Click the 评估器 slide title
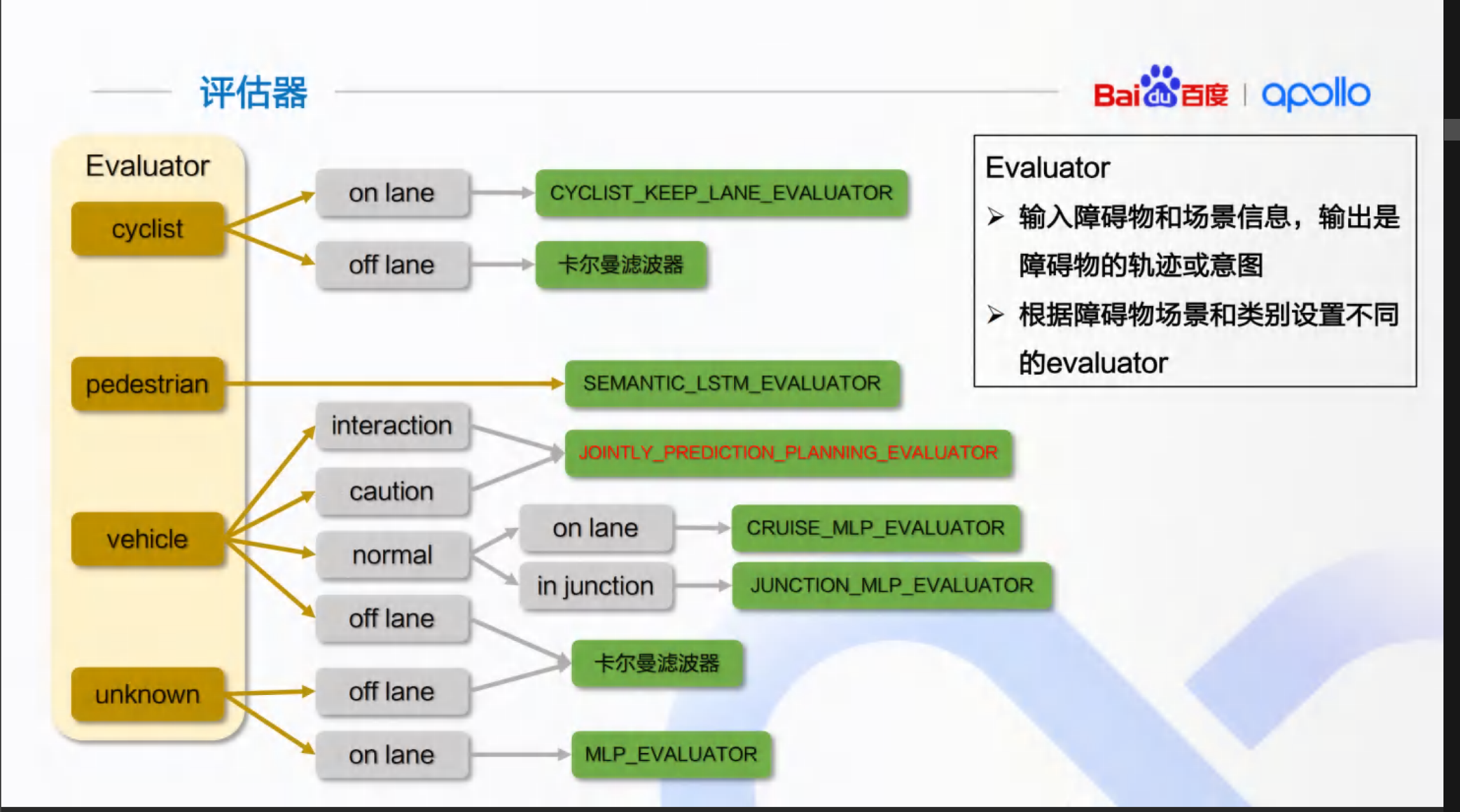The width and height of the screenshot is (1460, 812). point(253,93)
